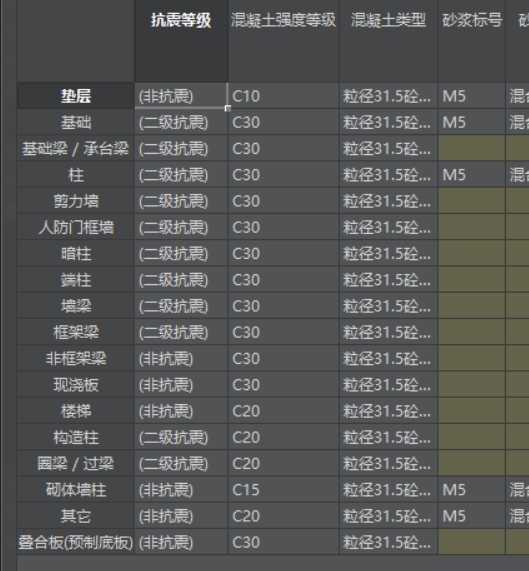Click the C30 strength cell for 基础

284,122
